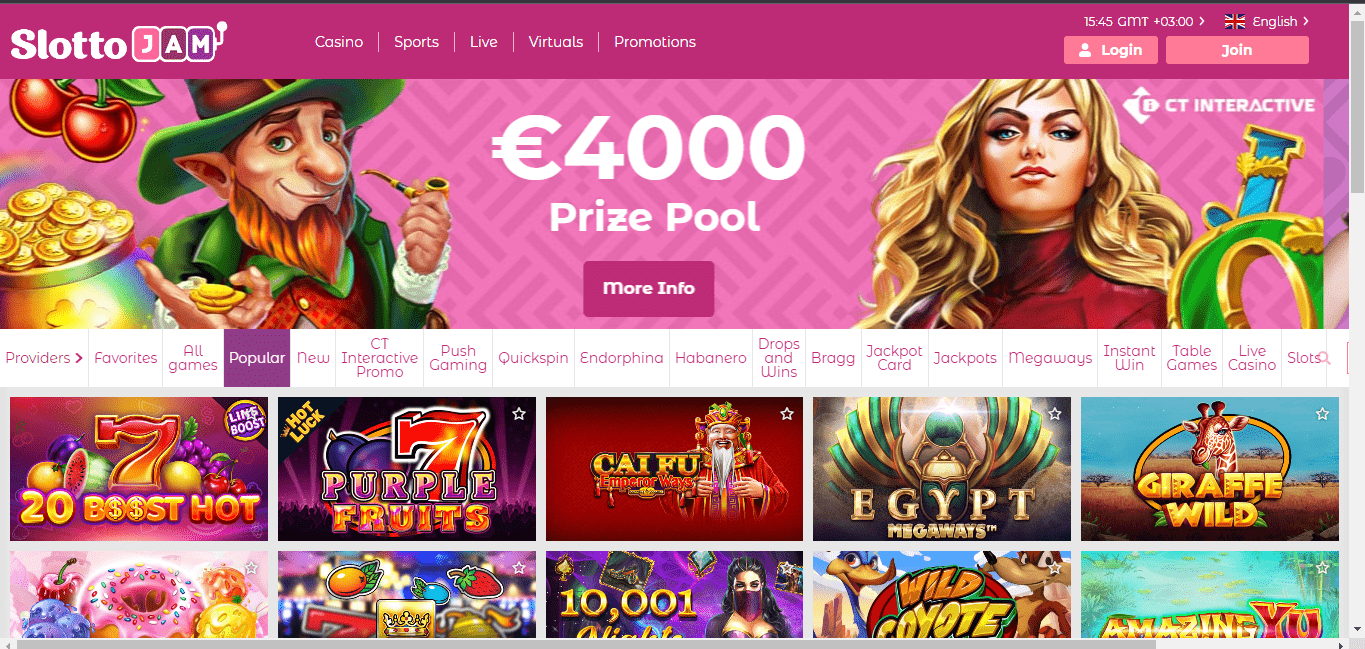
Task: Favorite the Purple Fruits game star
Action: pos(519,413)
